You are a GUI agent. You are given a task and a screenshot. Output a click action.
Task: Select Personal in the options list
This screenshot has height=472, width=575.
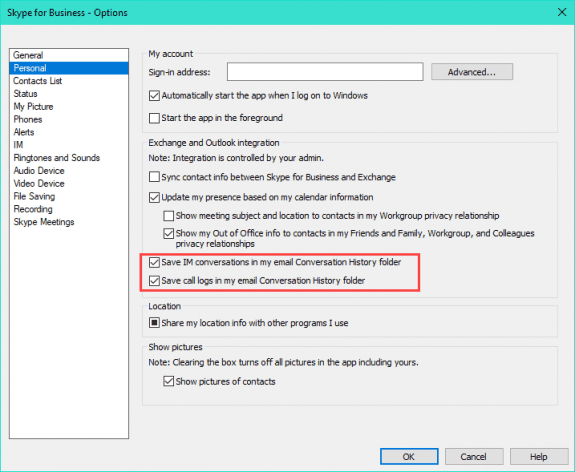click(69, 68)
